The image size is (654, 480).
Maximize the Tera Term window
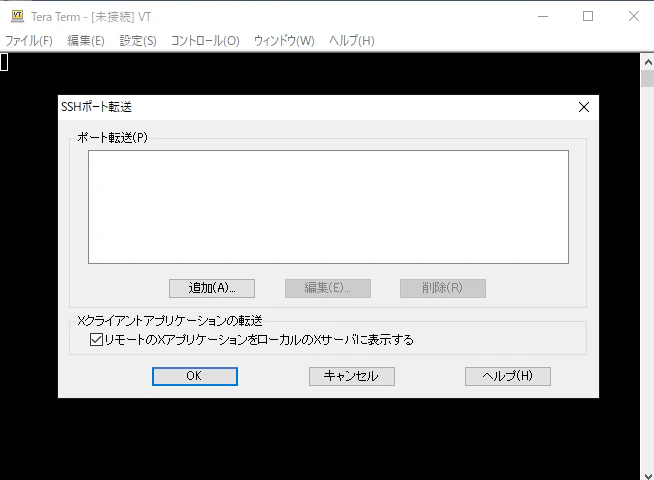tap(588, 16)
